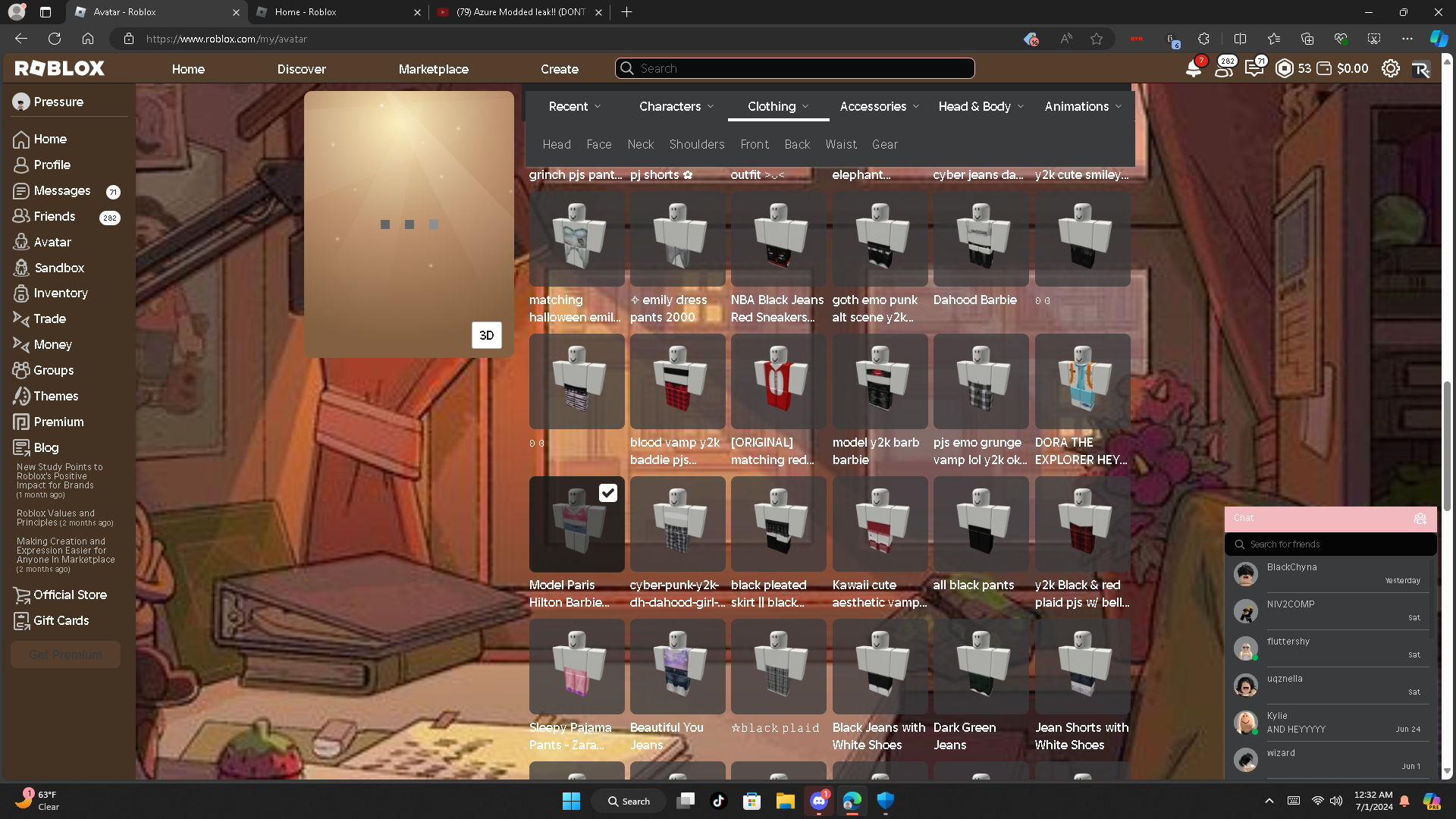Open Money in the sidebar
The height and width of the screenshot is (819, 1456).
[43, 344]
